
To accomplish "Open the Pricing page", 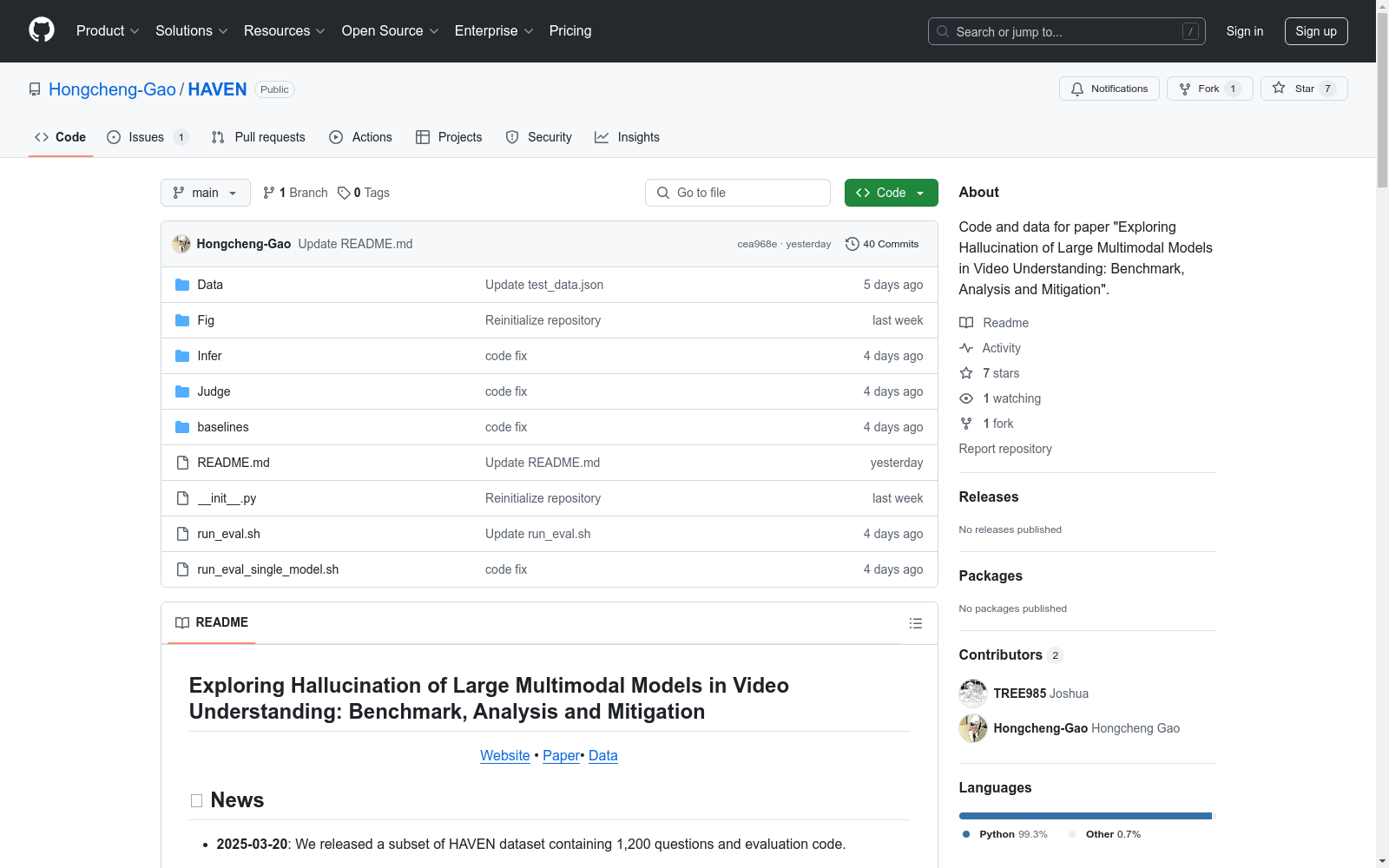I will coord(570,31).
